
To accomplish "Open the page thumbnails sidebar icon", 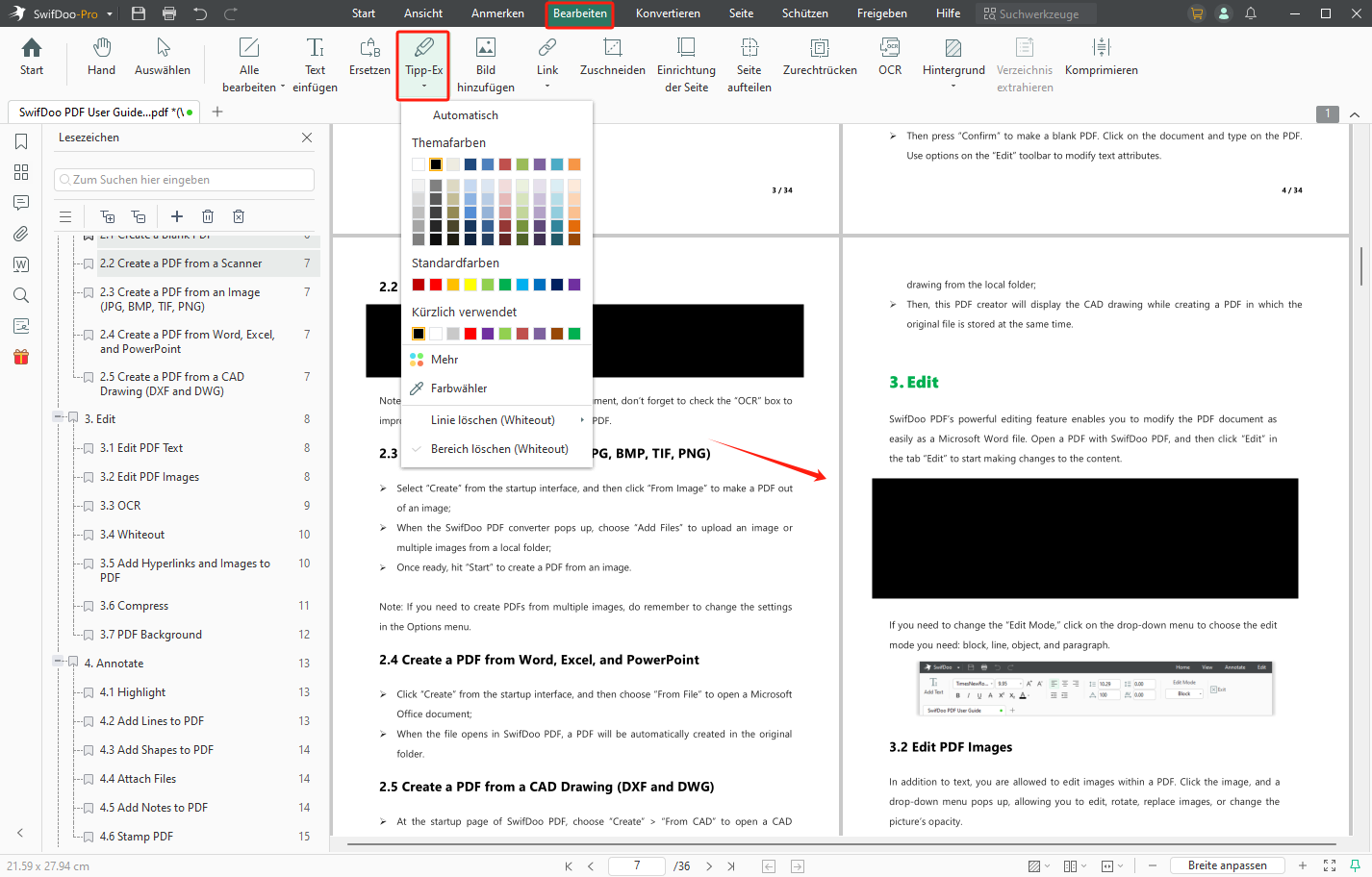I will [x=21, y=172].
